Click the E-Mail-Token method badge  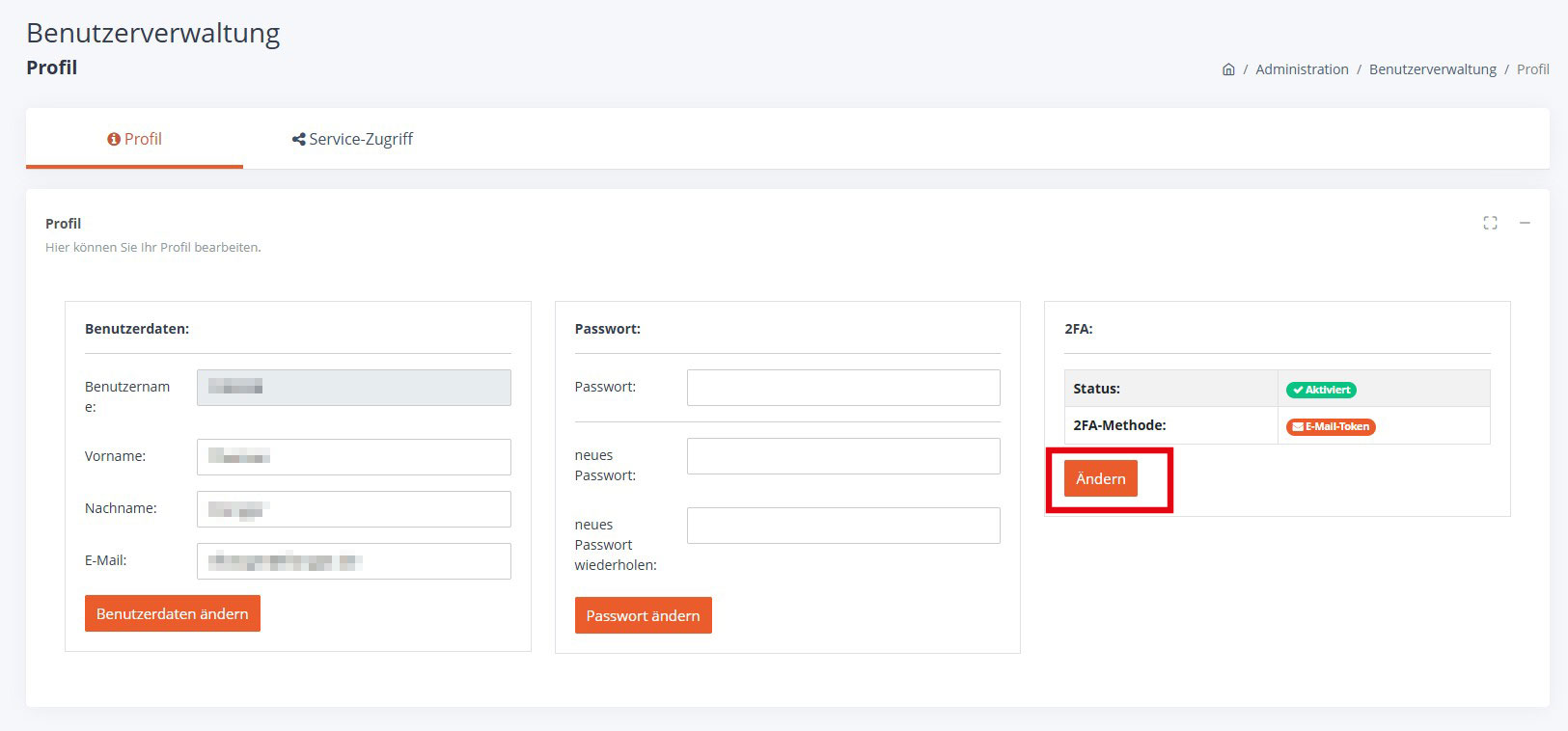pos(1331,426)
